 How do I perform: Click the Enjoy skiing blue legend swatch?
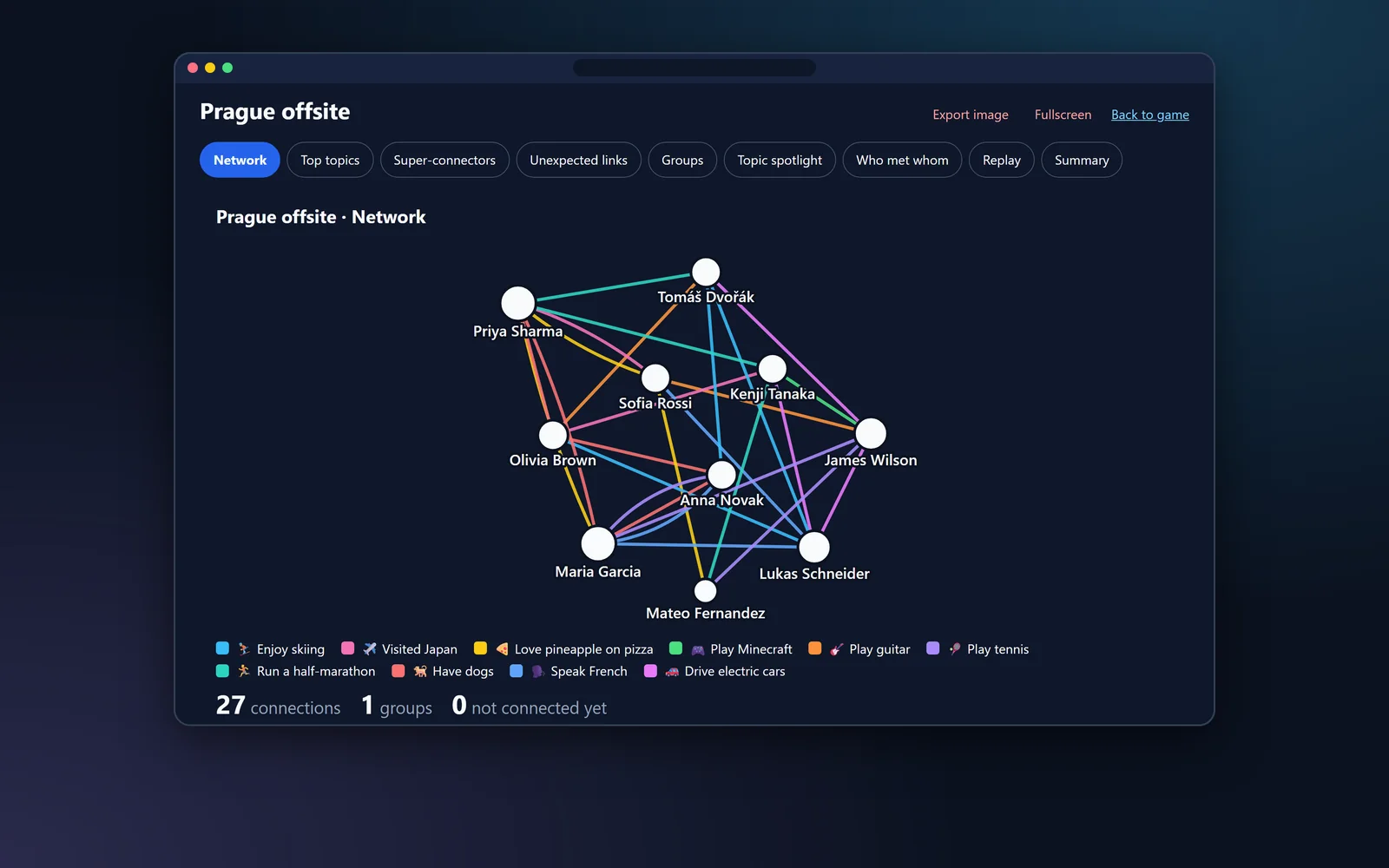[x=222, y=648]
